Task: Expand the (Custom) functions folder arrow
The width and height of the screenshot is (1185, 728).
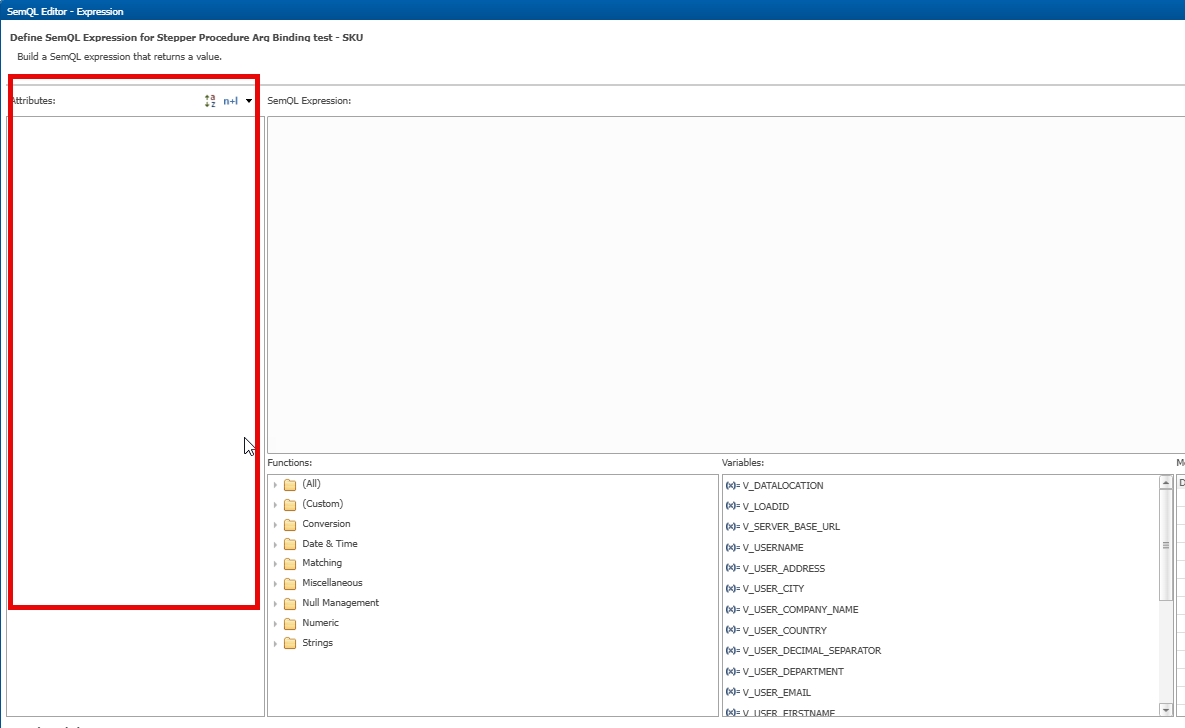Action: pyautogui.click(x=276, y=504)
